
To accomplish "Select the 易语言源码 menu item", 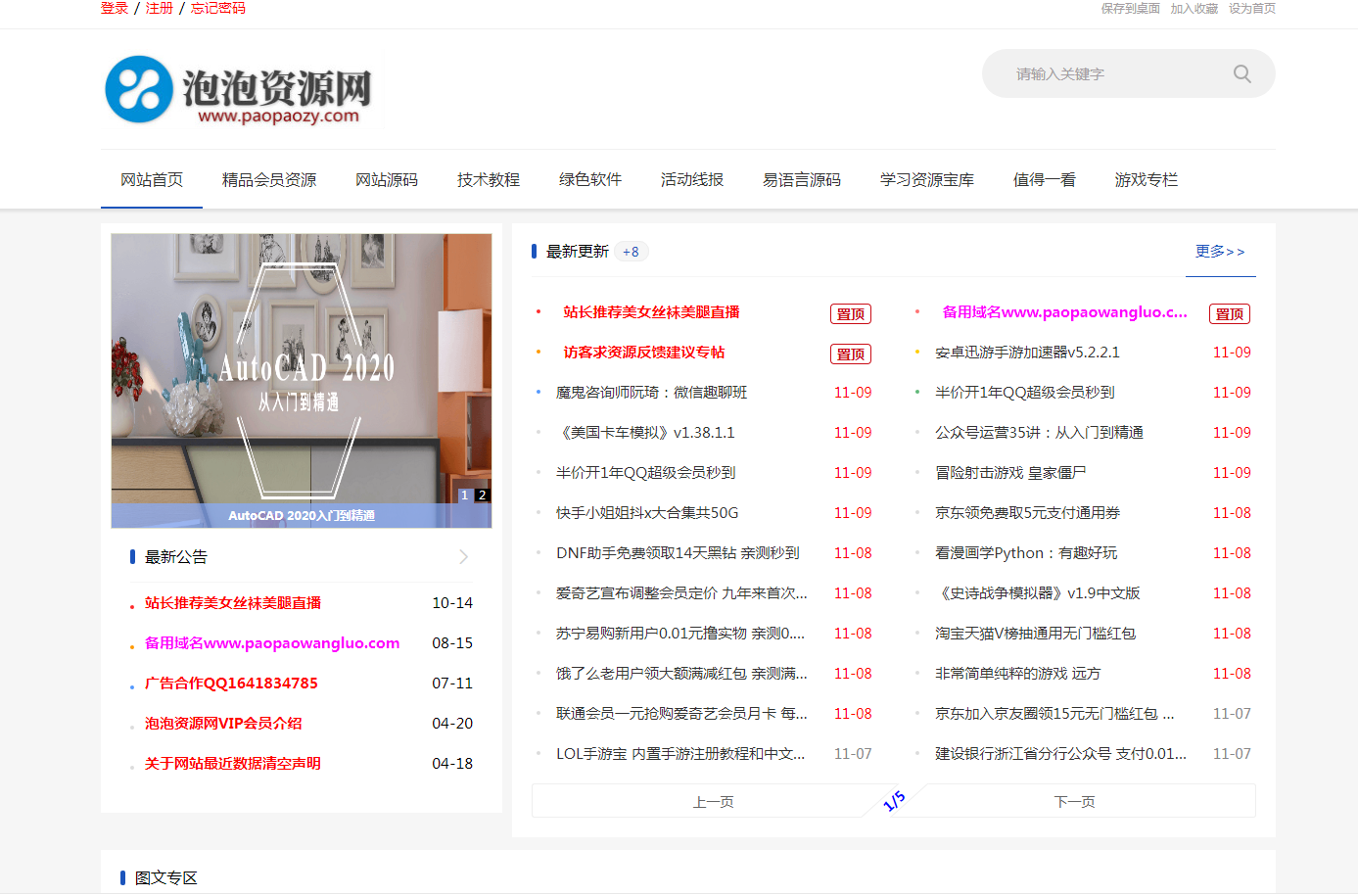I will [x=801, y=180].
